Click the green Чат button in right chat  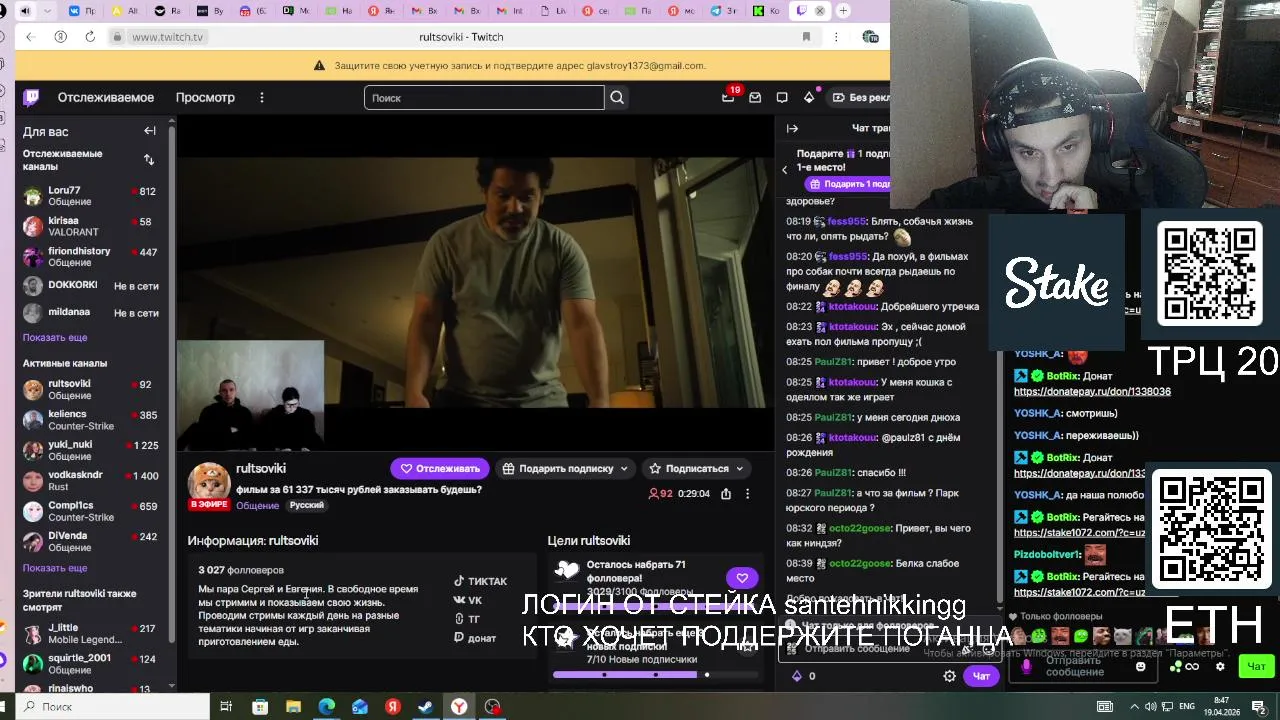point(1256,666)
